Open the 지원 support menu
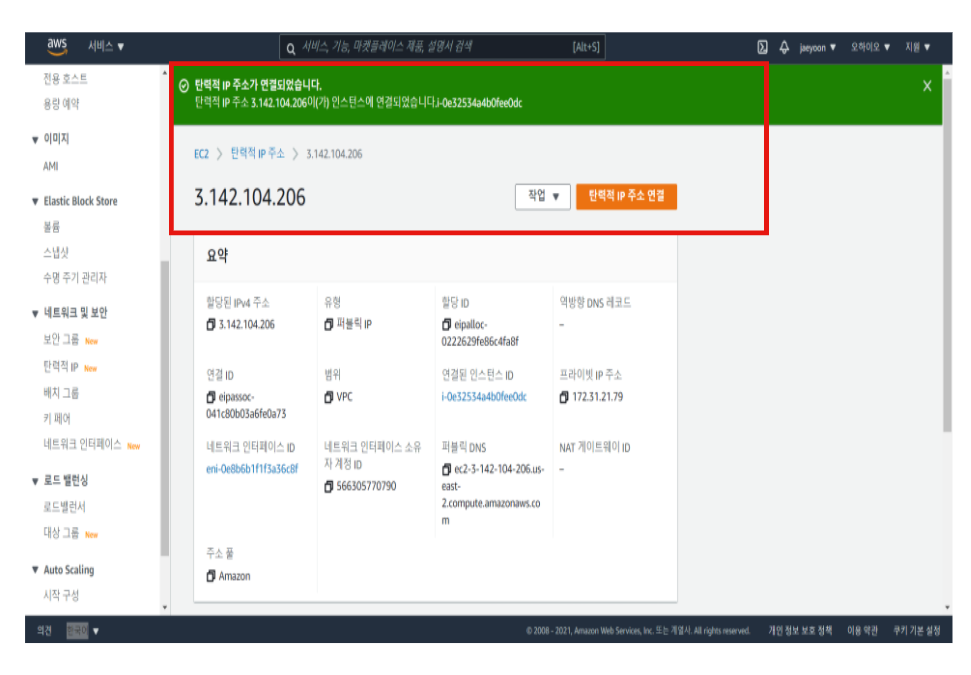This screenshot has height=675, width=971. point(918,47)
